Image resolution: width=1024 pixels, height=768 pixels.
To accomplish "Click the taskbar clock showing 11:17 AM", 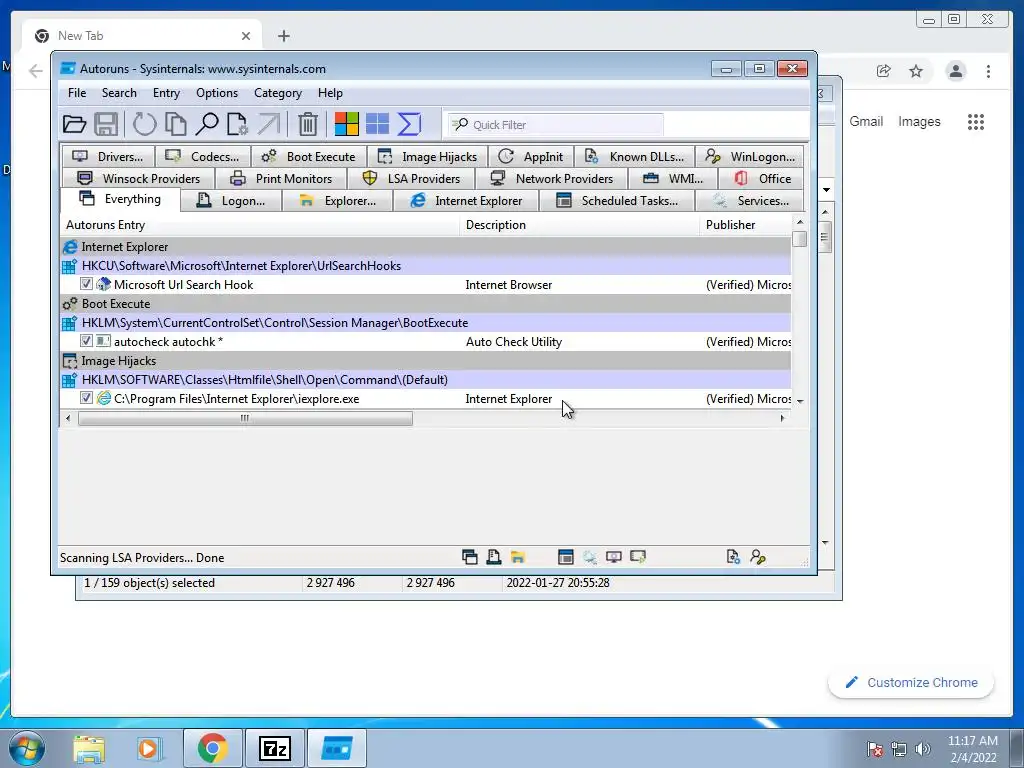I will [x=973, y=748].
